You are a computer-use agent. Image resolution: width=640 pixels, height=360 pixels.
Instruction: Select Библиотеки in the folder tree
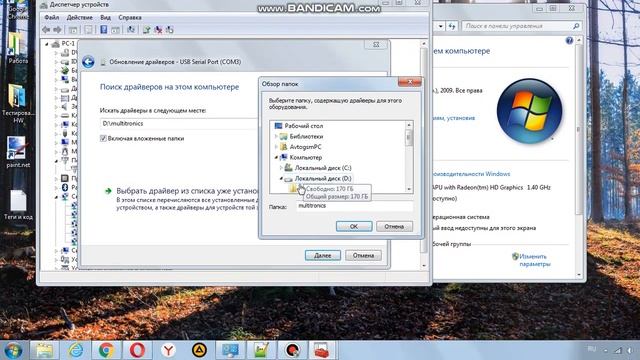[x=306, y=136]
